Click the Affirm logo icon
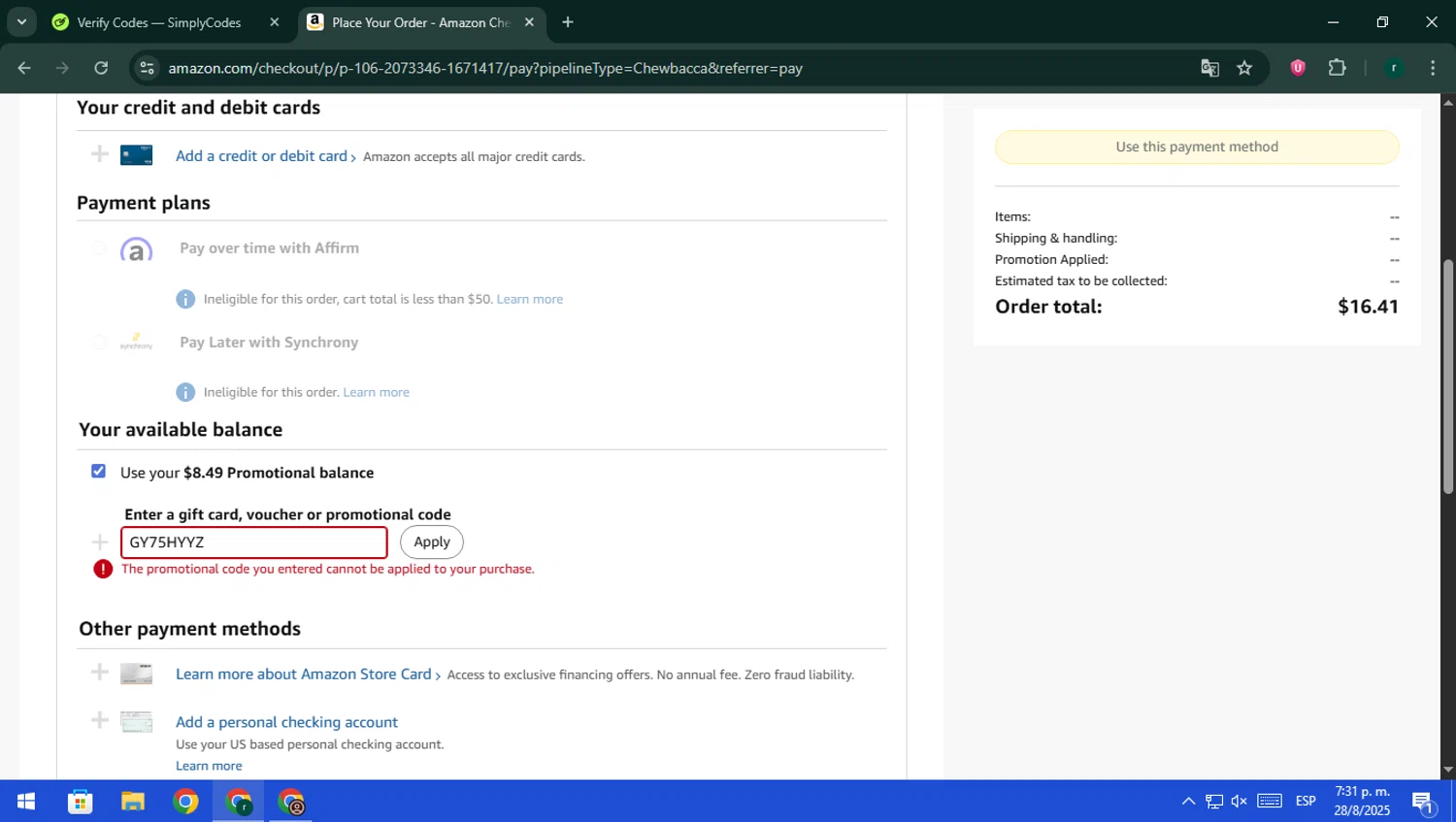This screenshot has height=822, width=1456. click(136, 250)
